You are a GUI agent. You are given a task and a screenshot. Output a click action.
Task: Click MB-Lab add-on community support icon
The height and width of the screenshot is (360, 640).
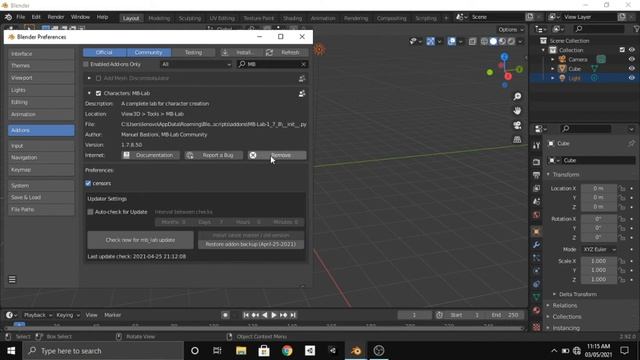pos(302,93)
